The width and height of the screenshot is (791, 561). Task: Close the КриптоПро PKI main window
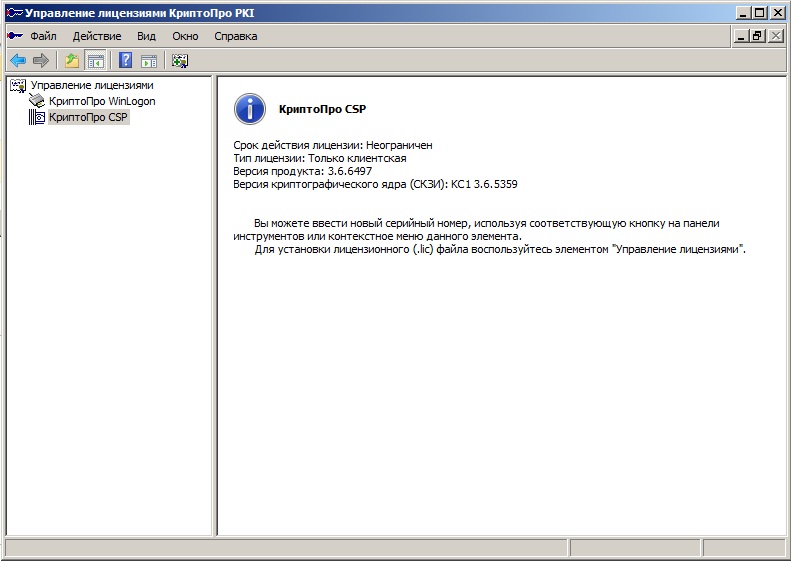point(777,13)
